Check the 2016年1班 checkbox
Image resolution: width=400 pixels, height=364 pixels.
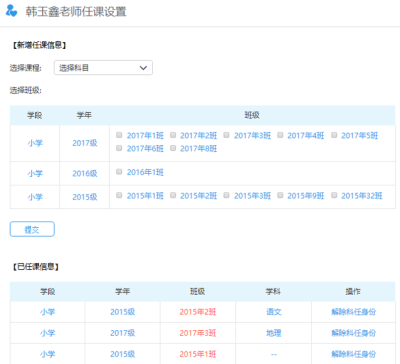[x=119, y=172]
